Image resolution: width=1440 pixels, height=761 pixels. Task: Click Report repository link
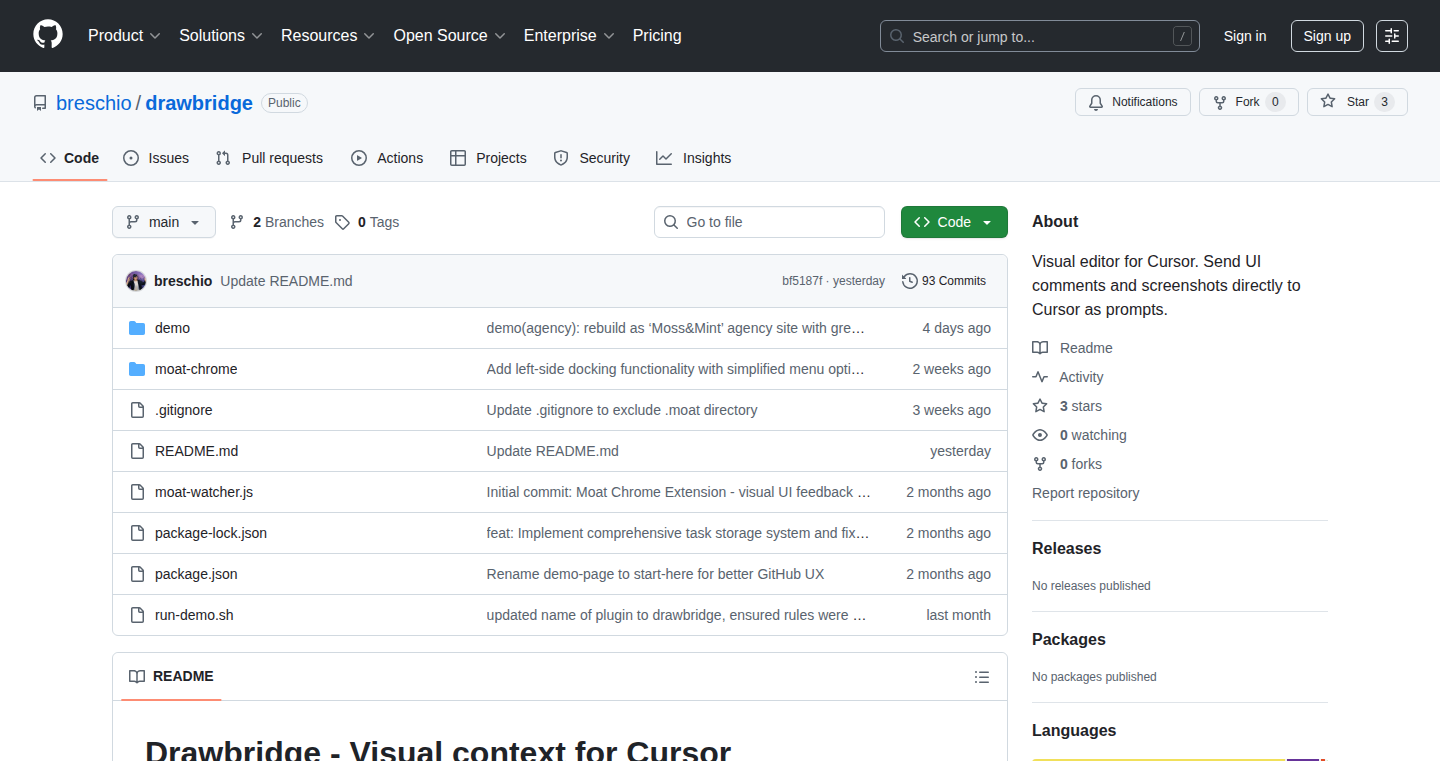[x=1085, y=493]
